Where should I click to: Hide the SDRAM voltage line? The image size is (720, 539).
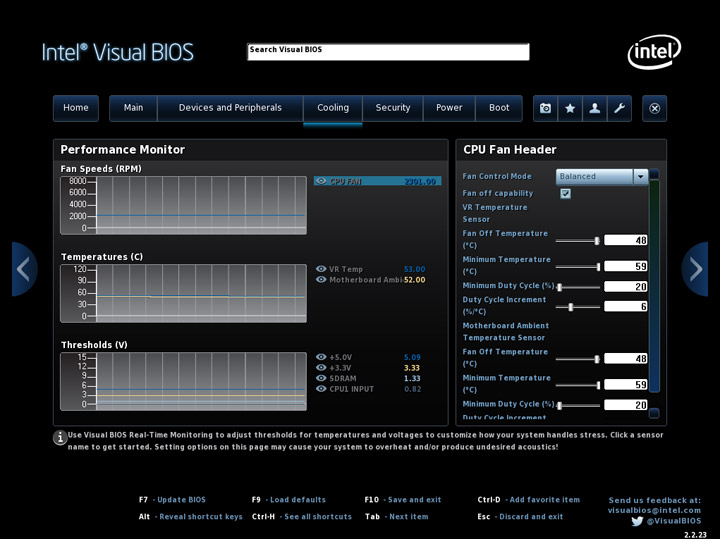(x=321, y=378)
